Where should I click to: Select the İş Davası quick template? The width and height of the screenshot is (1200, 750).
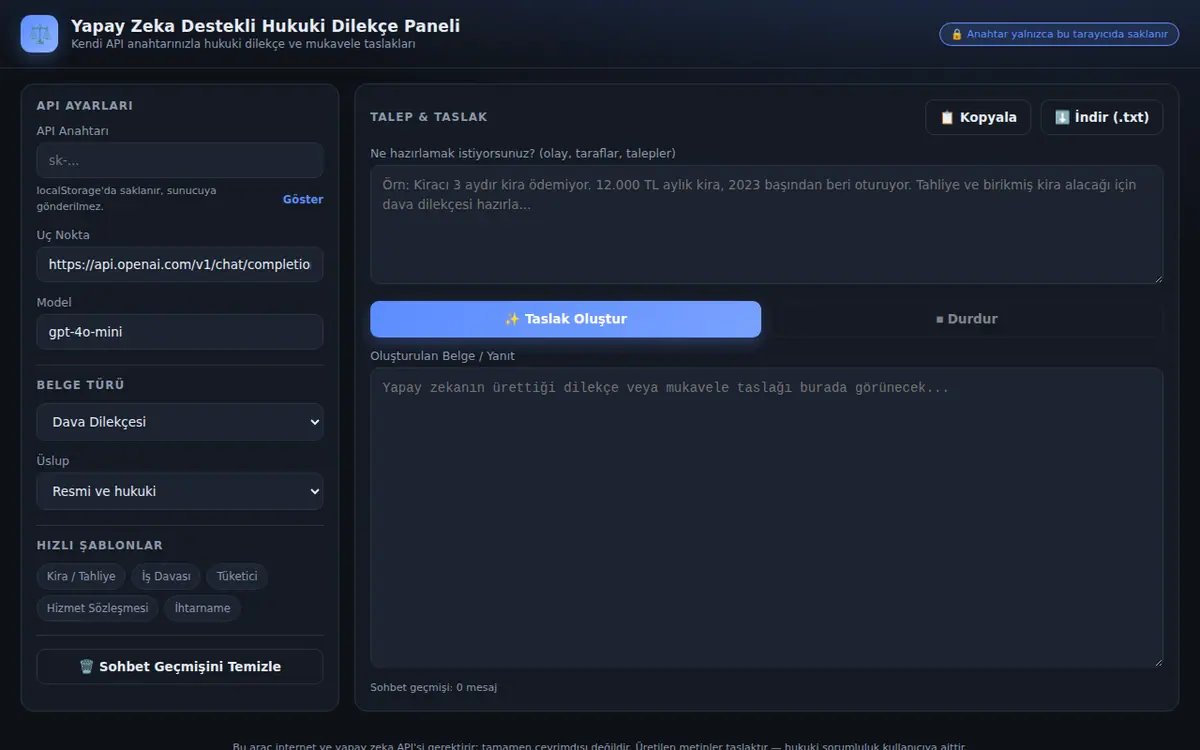(166, 576)
